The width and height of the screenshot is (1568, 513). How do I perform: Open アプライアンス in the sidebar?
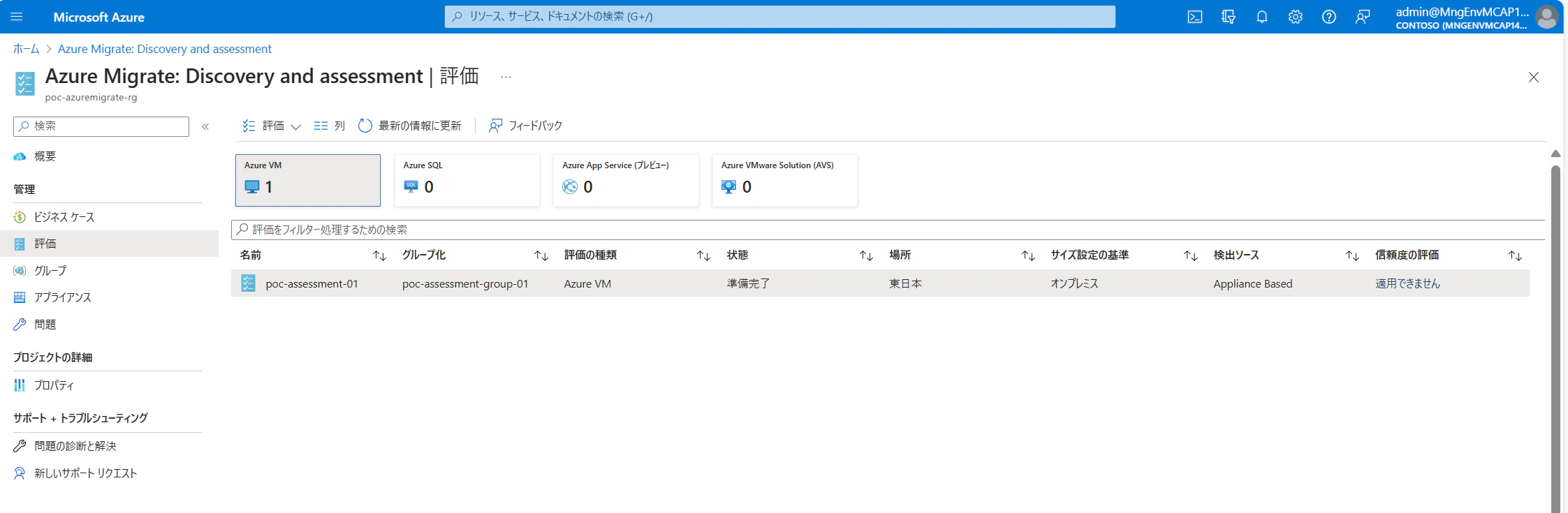tap(63, 297)
